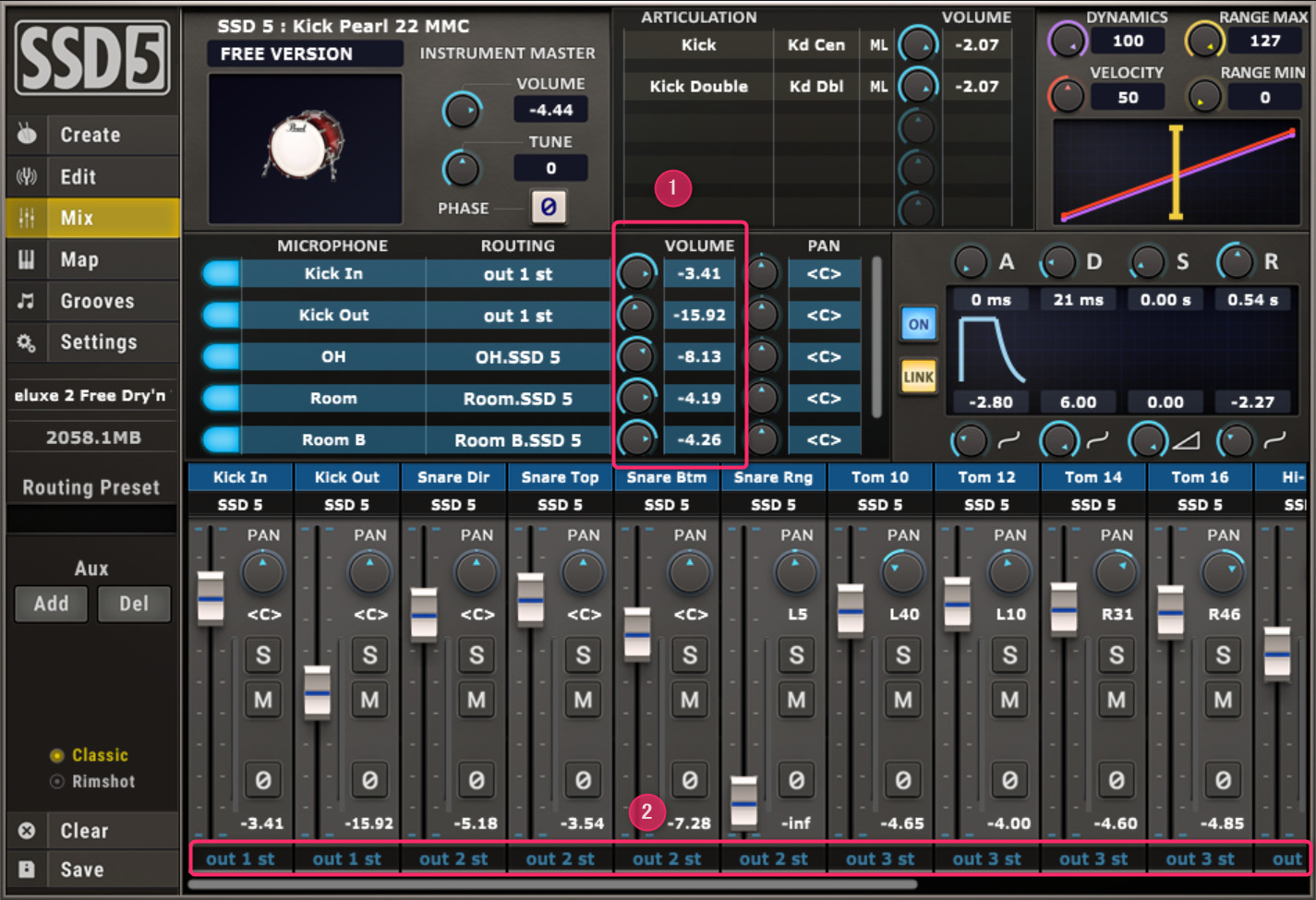
Task: Click the Mix view icon
Action: point(26,218)
